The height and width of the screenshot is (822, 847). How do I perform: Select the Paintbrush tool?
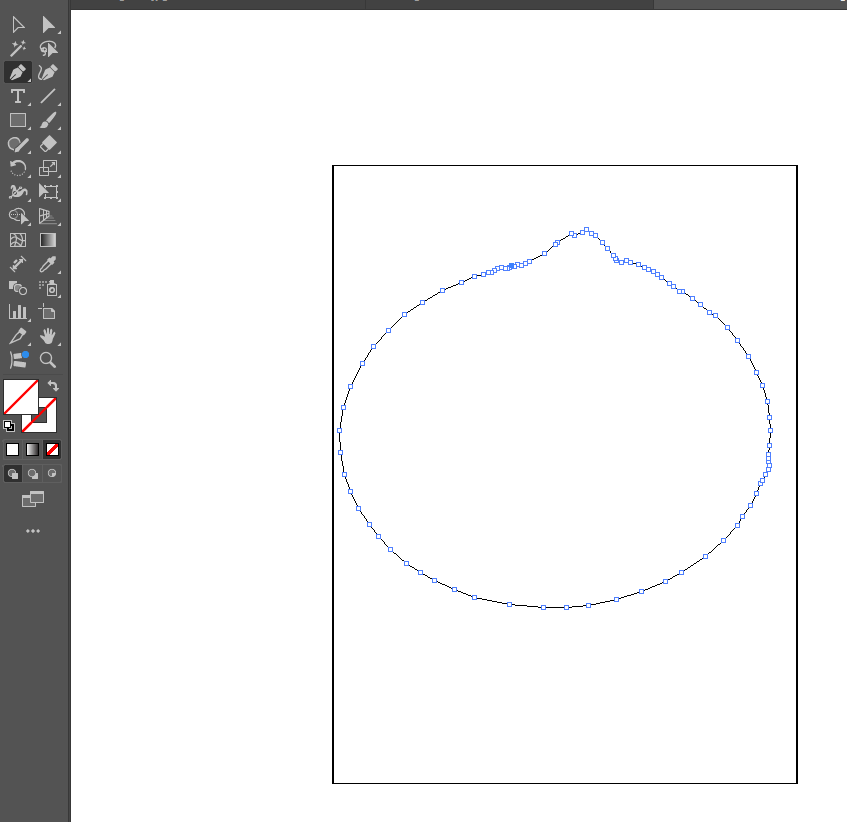[48, 120]
